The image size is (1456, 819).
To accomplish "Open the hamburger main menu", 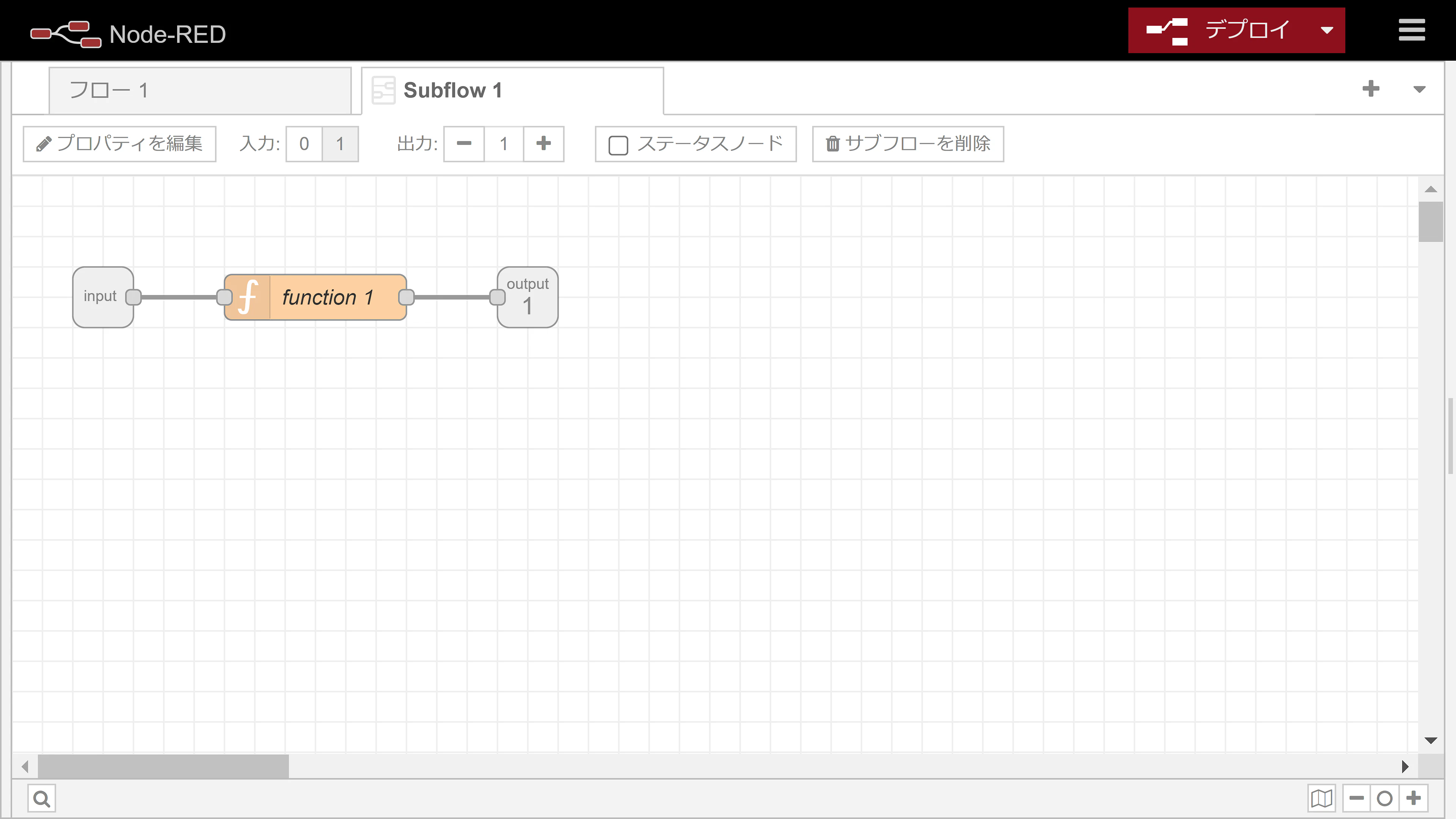I will click(x=1411, y=30).
